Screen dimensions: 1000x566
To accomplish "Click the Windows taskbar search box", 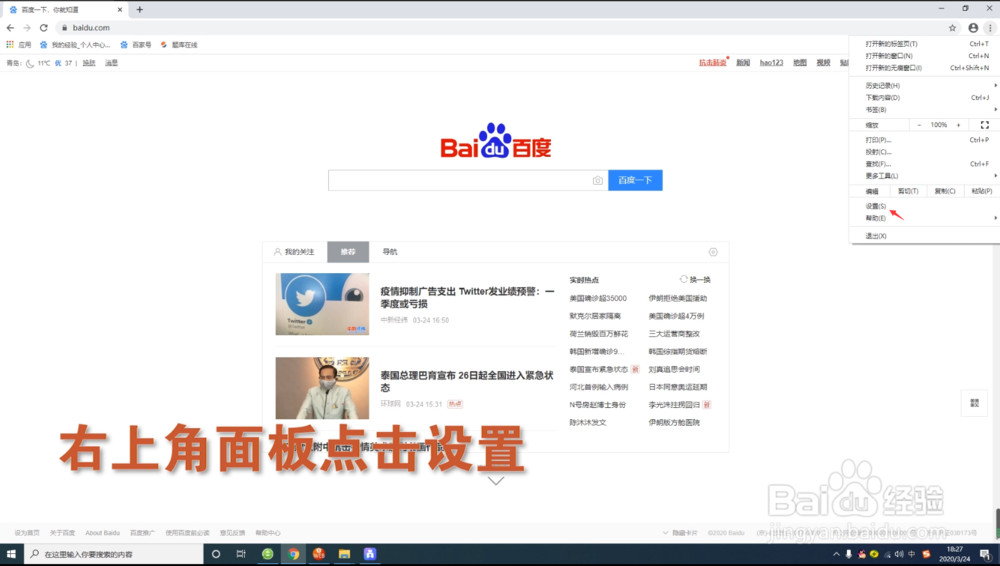I will [x=114, y=554].
